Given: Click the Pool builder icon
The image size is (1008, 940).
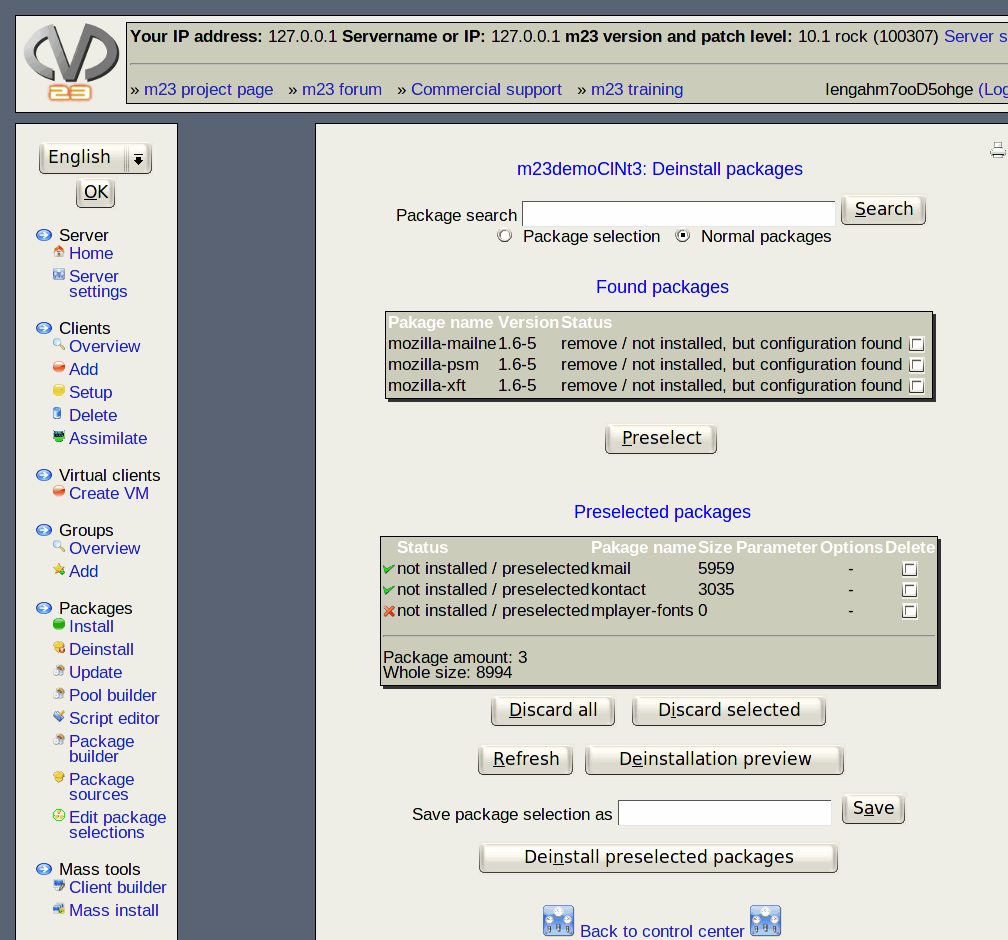Looking at the screenshot, I should point(59,694).
